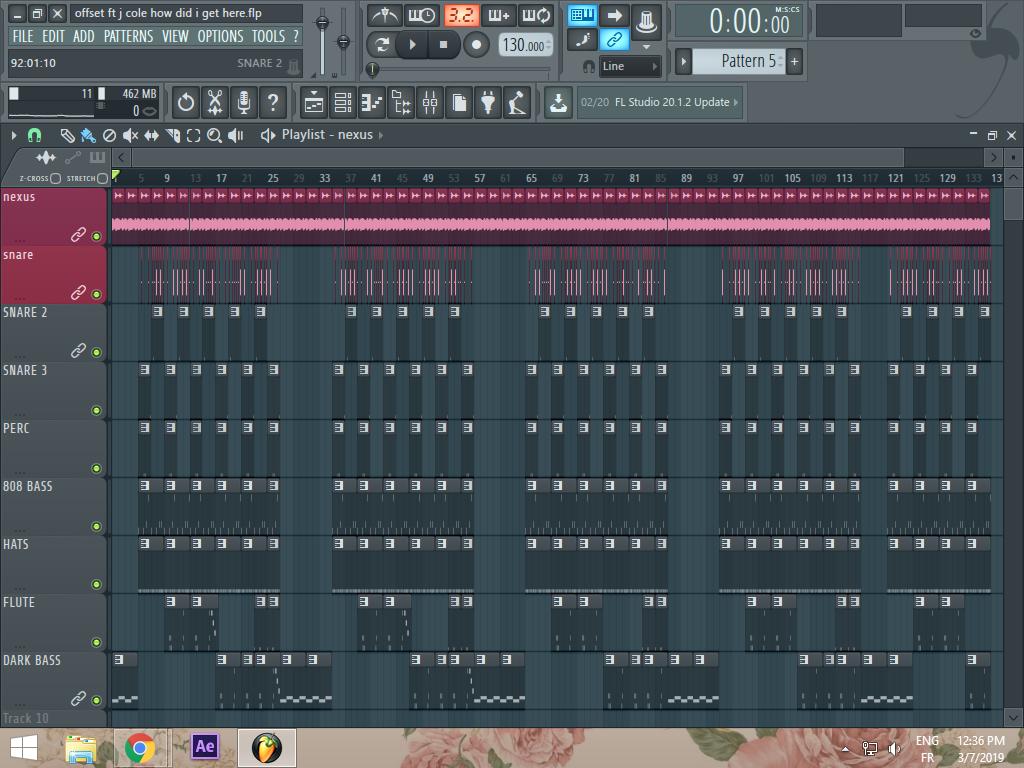Open the VIEW menu
This screenshot has width=1024, height=768.
click(x=175, y=36)
